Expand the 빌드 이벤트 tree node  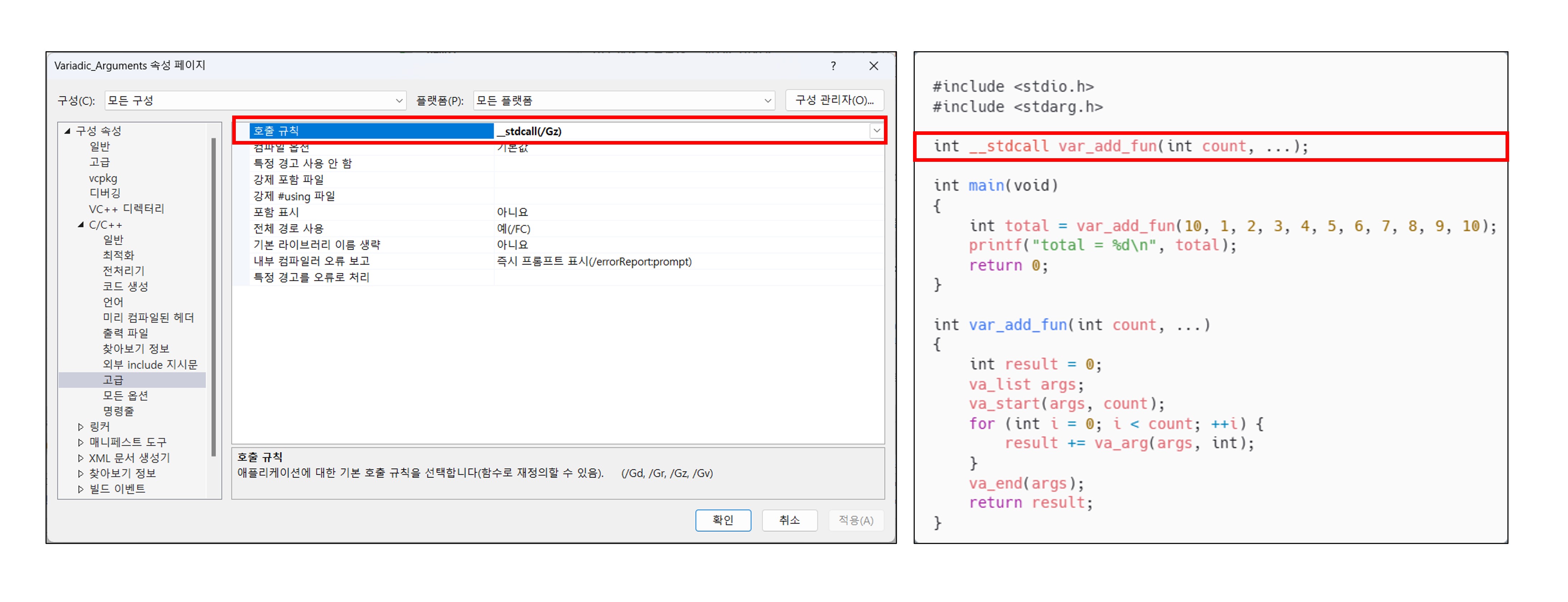pos(81,489)
